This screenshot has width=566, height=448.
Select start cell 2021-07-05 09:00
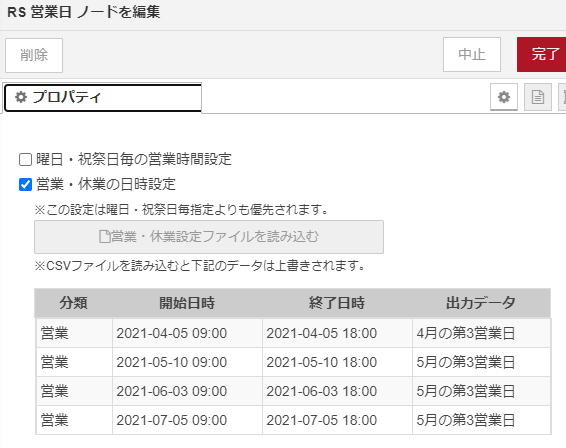pyautogui.click(x=187, y=420)
